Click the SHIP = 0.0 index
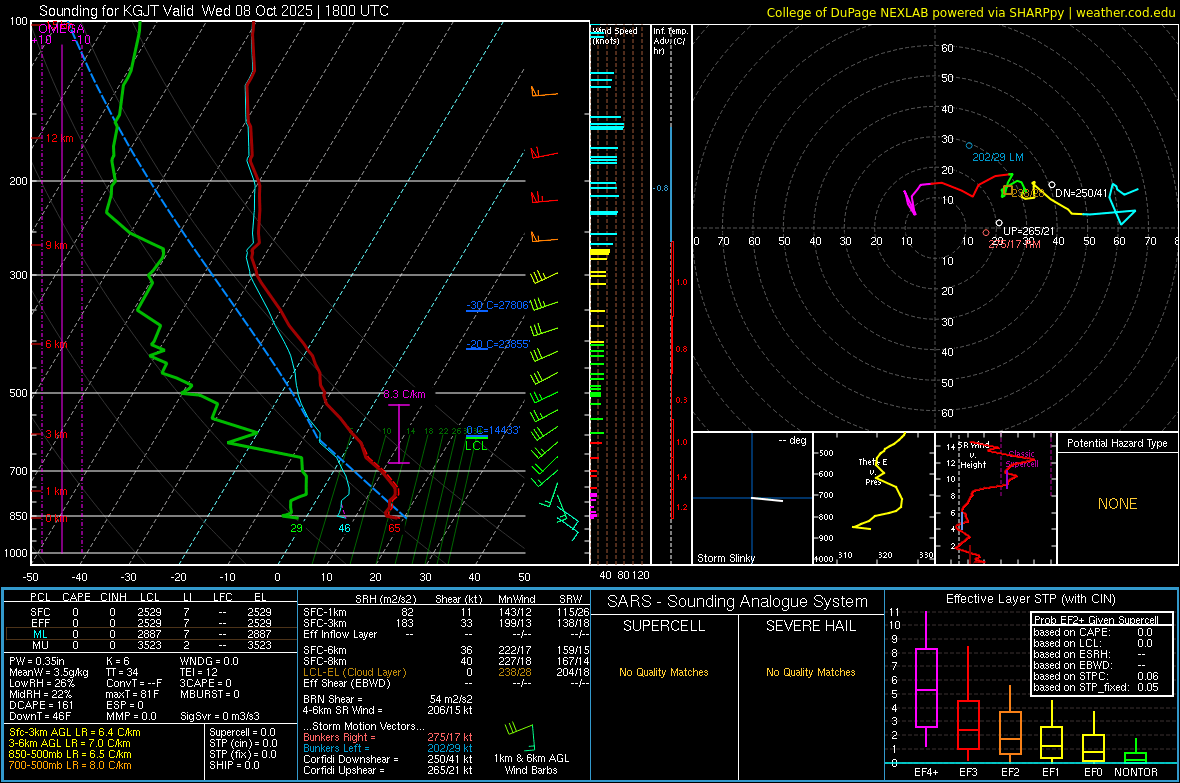This screenshot has height=783, width=1180. click(234, 765)
